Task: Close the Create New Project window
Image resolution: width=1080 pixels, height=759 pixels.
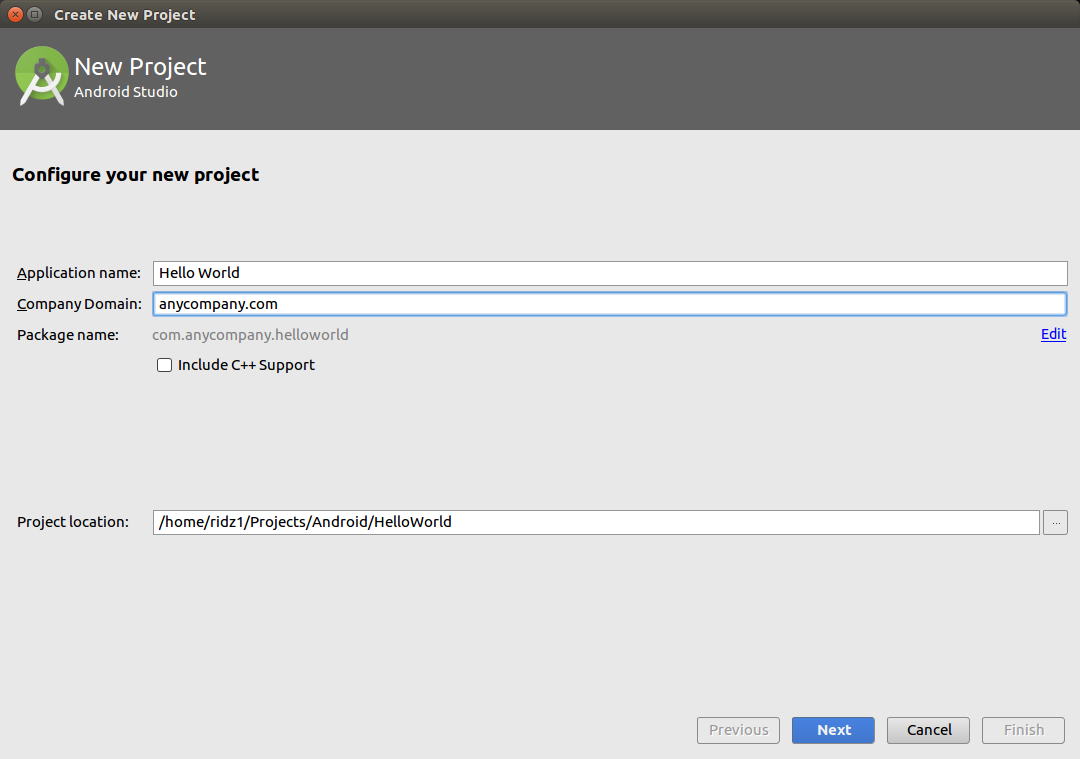Action: (15, 14)
